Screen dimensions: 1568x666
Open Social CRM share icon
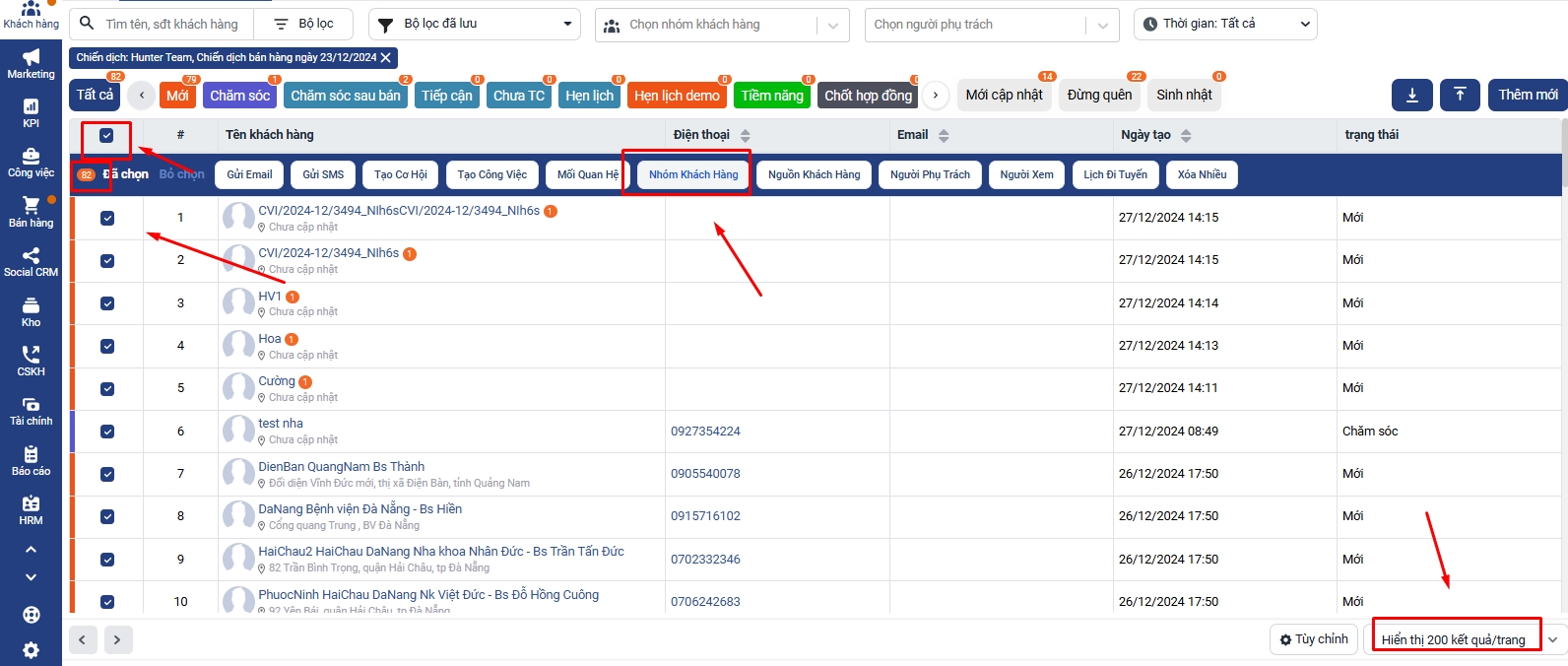click(x=31, y=261)
